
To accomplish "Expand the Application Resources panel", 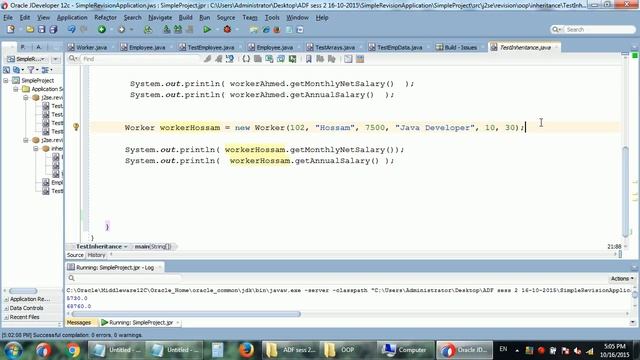I will (x=6, y=299).
